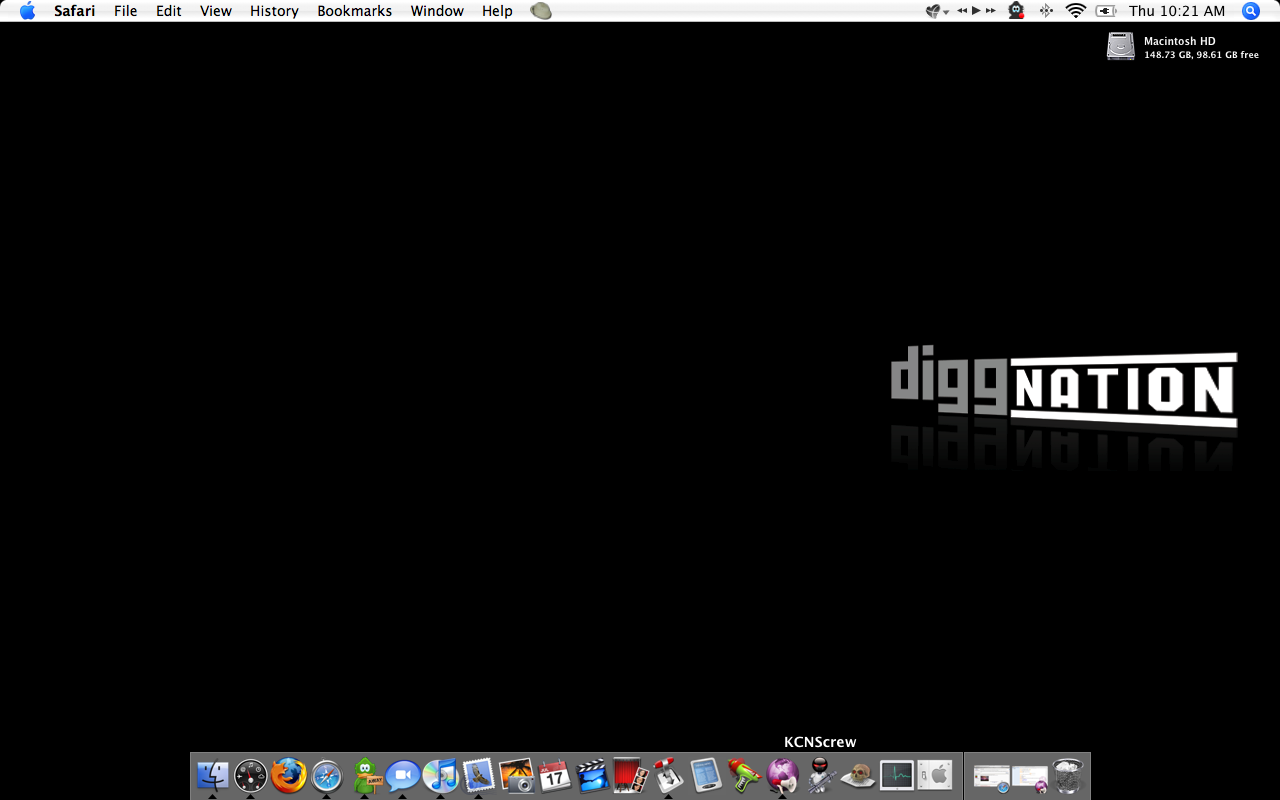Image resolution: width=1280 pixels, height=800 pixels.
Task: Open the Edit menu
Action: point(168,11)
